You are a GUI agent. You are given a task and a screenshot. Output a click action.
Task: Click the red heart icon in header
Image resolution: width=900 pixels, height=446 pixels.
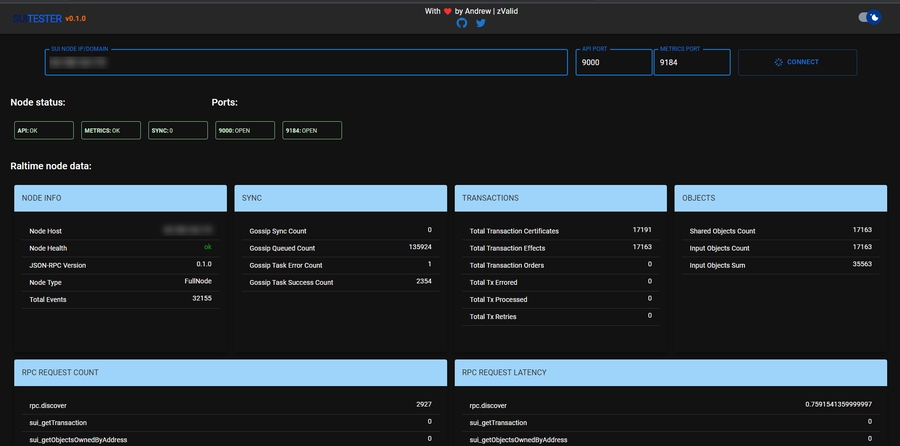pos(448,11)
